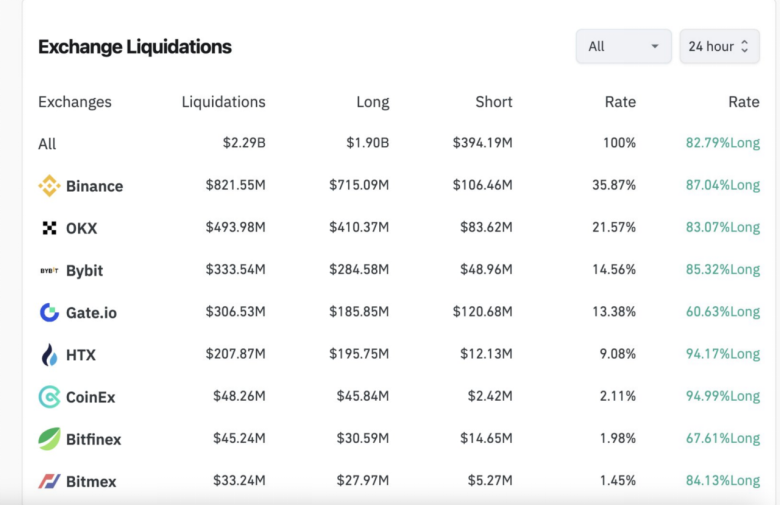
Task: Click the OKX logo icon
Action: (49, 228)
